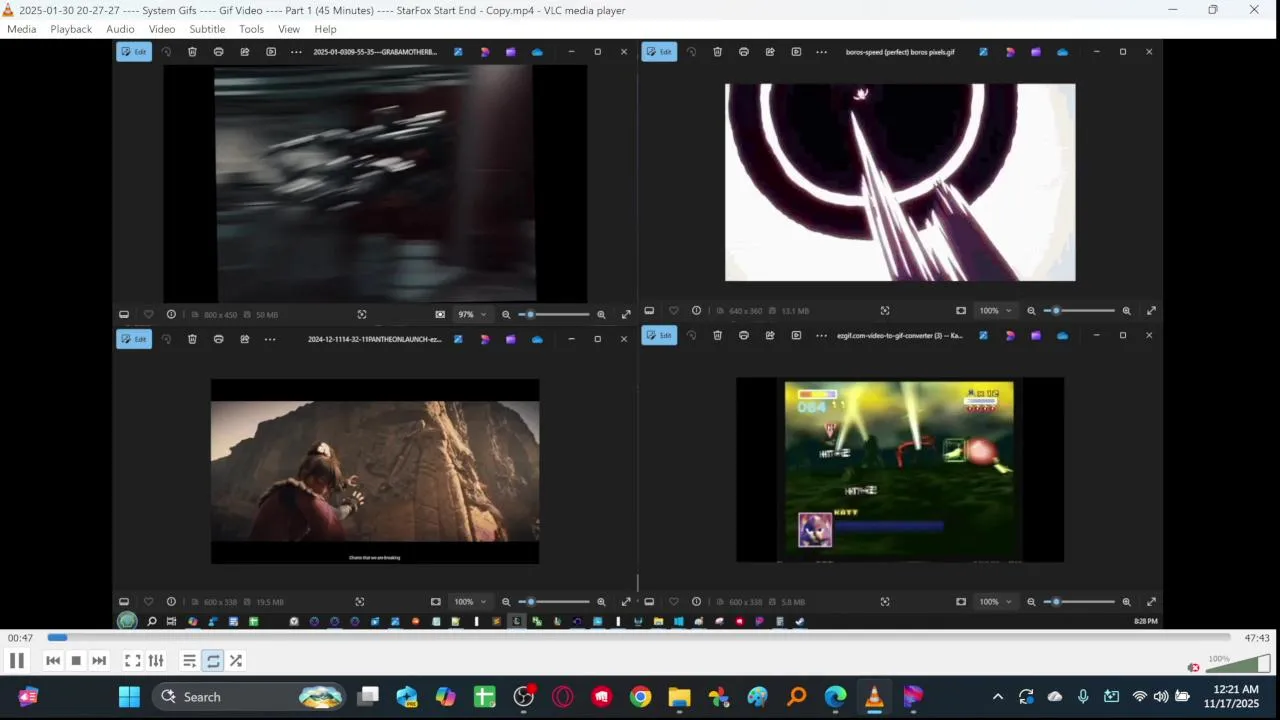Screen dimensions: 1280x720
Task: Favorite the boros-speed gif heart icon
Action: coord(673,311)
